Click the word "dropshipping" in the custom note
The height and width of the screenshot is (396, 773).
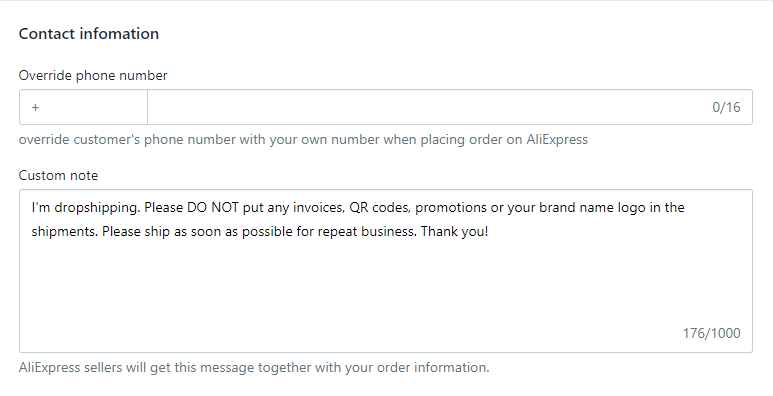tap(97, 208)
